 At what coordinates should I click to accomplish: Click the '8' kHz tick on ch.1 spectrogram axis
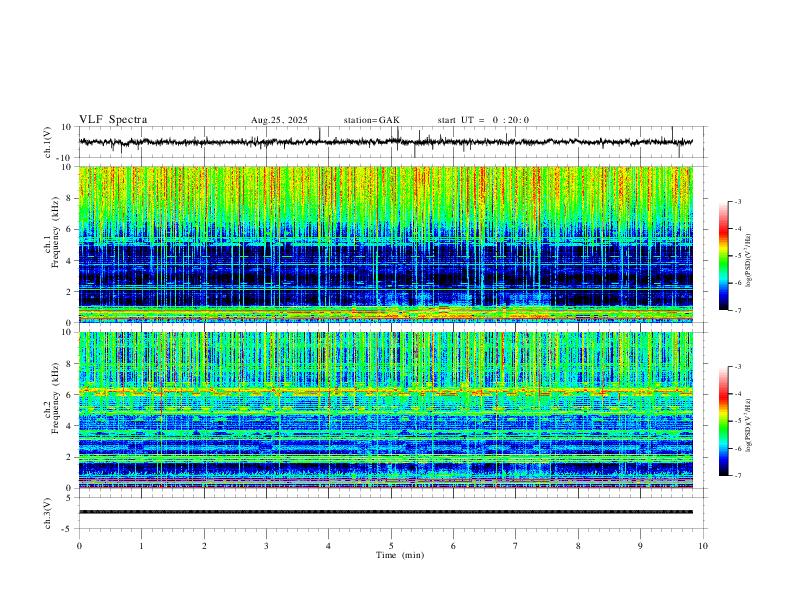(x=70, y=198)
